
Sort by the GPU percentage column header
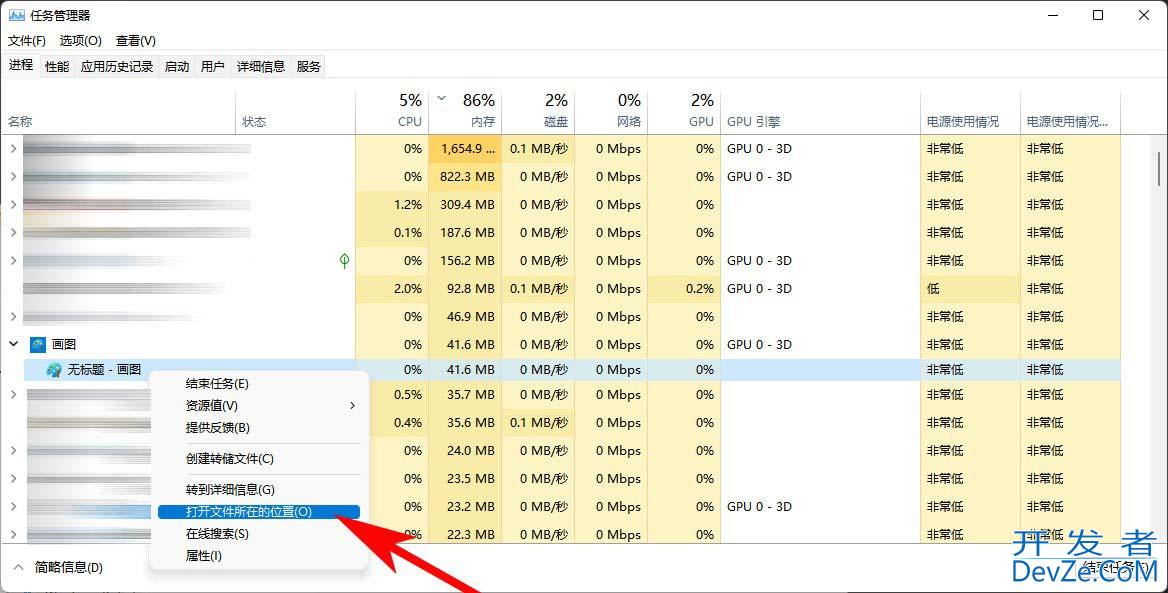pyautogui.click(x=684, y=112)
